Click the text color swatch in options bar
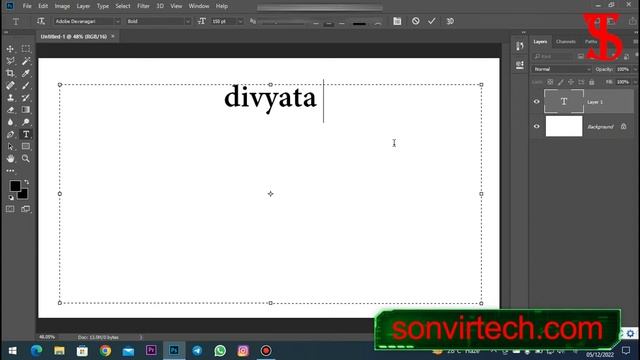The width and height of the screenshot is (640, 360). click(359, 24)
